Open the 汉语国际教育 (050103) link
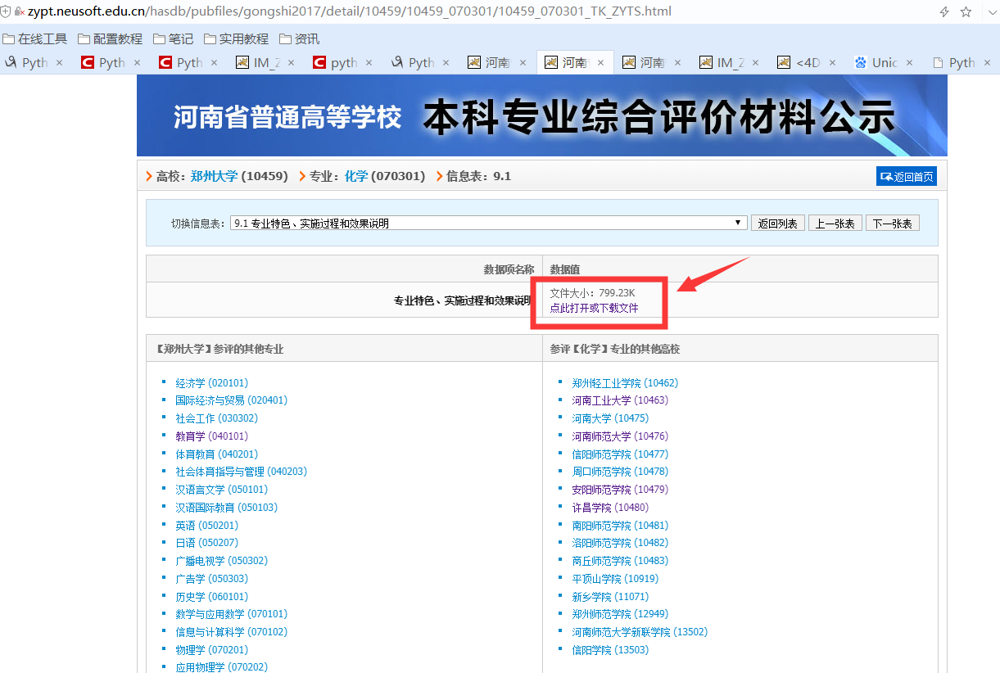This screenshot has height=673, width=1000. click(x=226, y=507)
